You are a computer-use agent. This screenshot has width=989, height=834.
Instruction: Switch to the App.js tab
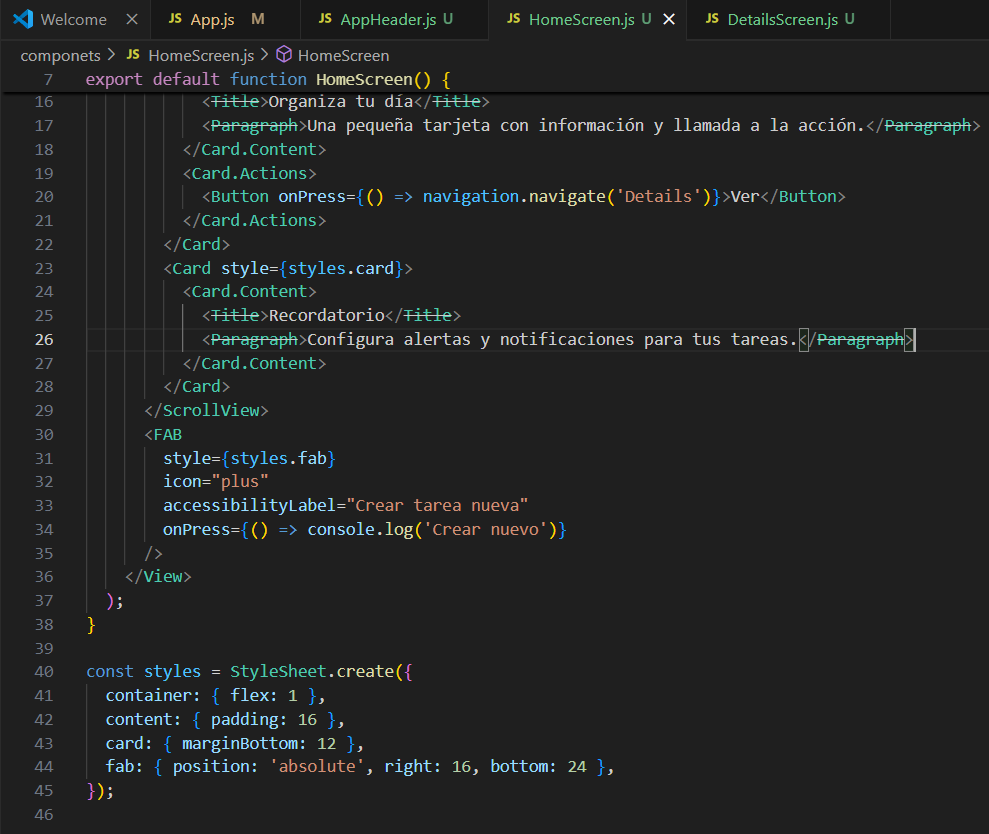point(213,20)
